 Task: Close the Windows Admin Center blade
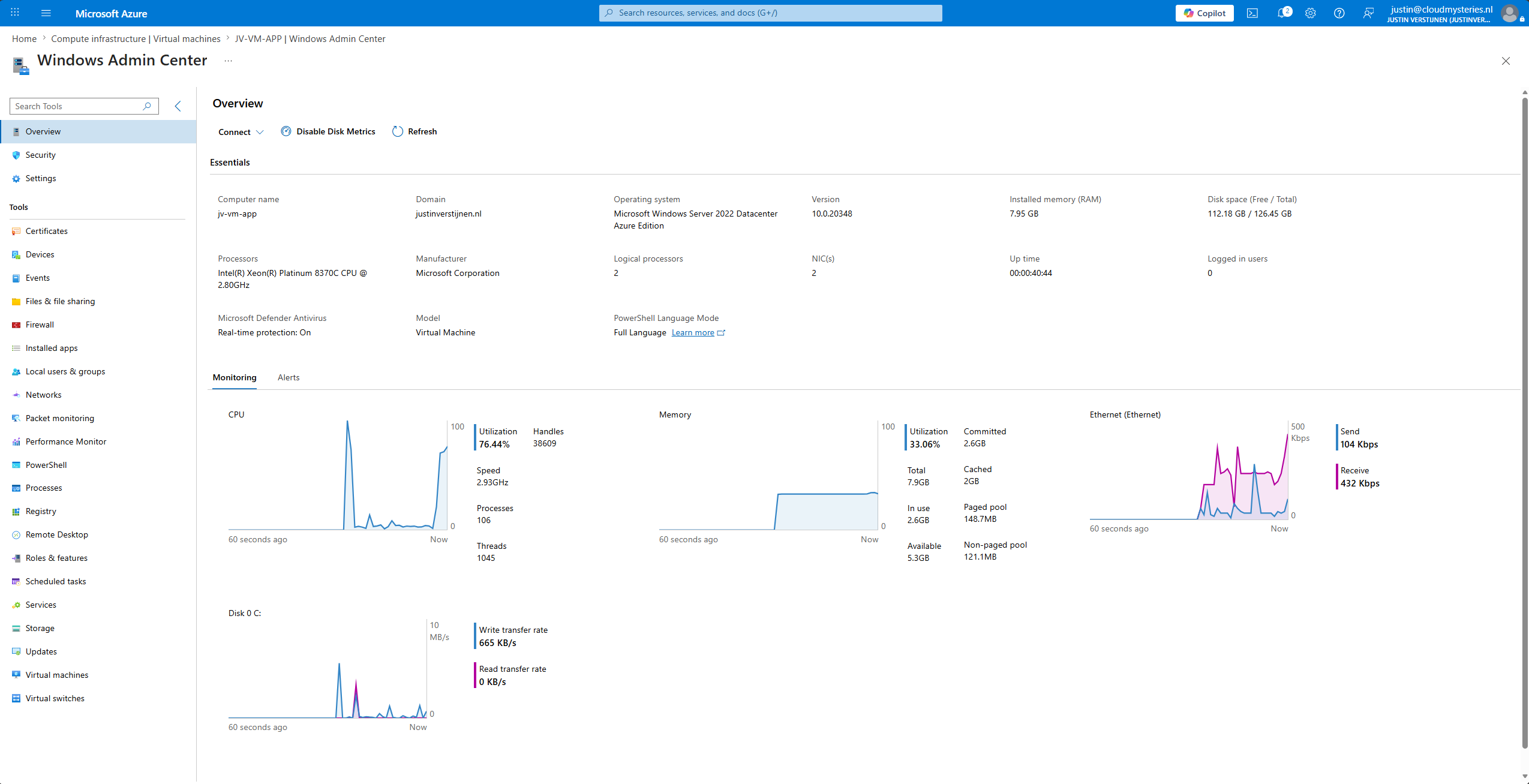click(x=1506, y=61)
